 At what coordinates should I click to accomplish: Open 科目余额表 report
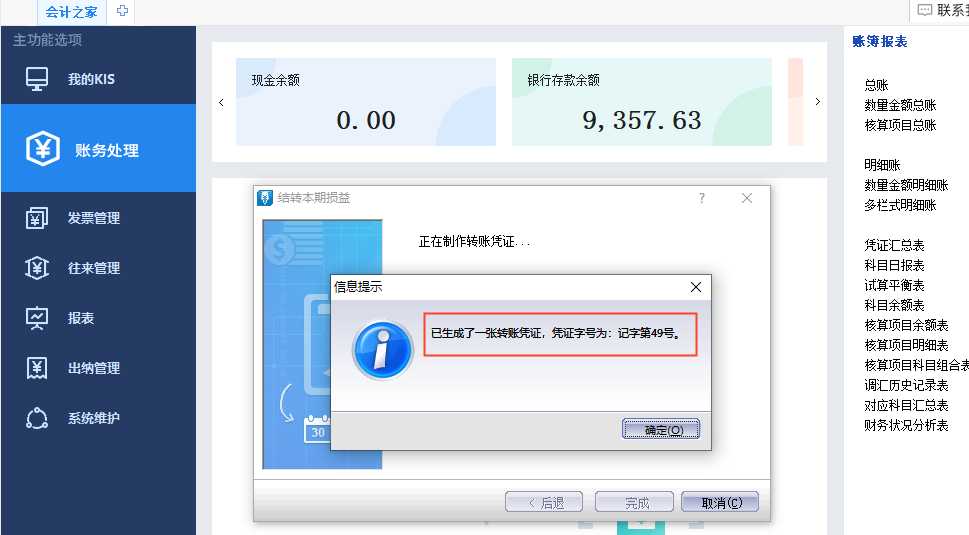[894, 305]
